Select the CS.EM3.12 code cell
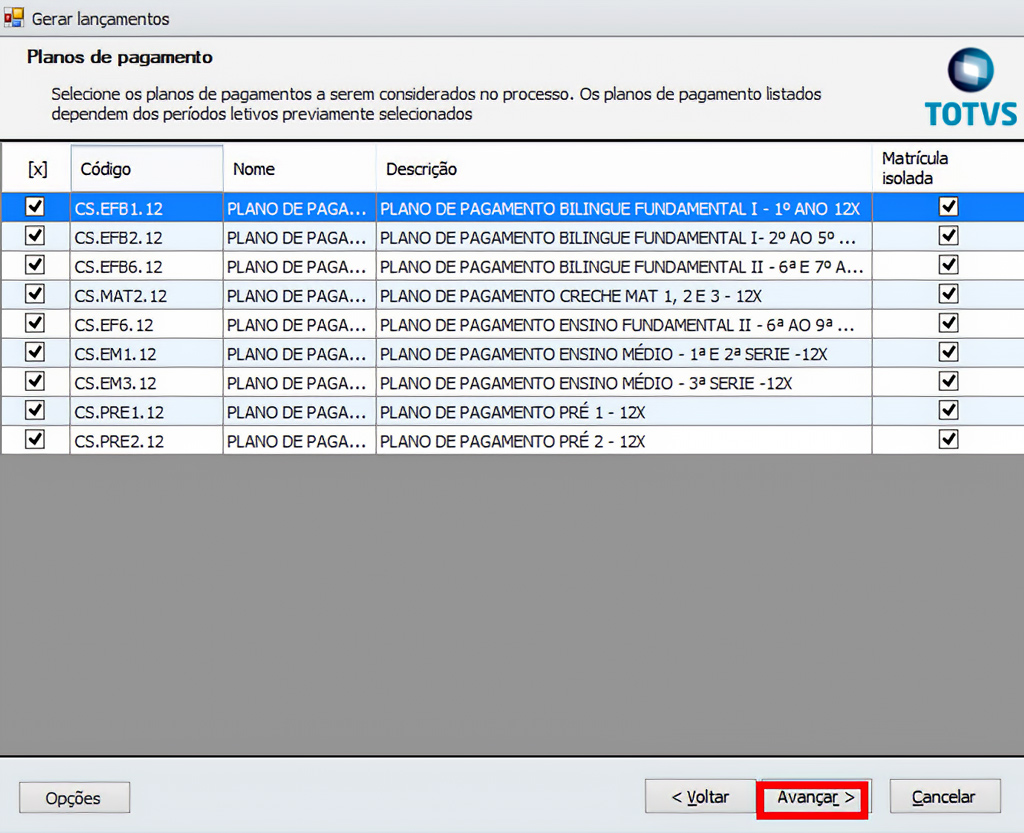 pyautogui.click(x=146, y=383)
